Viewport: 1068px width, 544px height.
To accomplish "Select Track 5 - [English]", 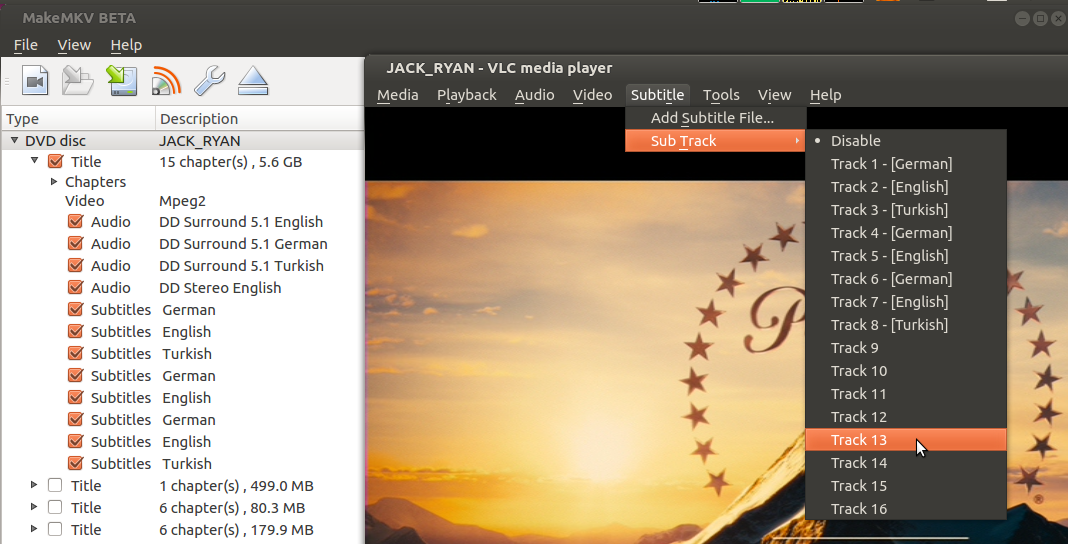I will (x=906, y=256).
